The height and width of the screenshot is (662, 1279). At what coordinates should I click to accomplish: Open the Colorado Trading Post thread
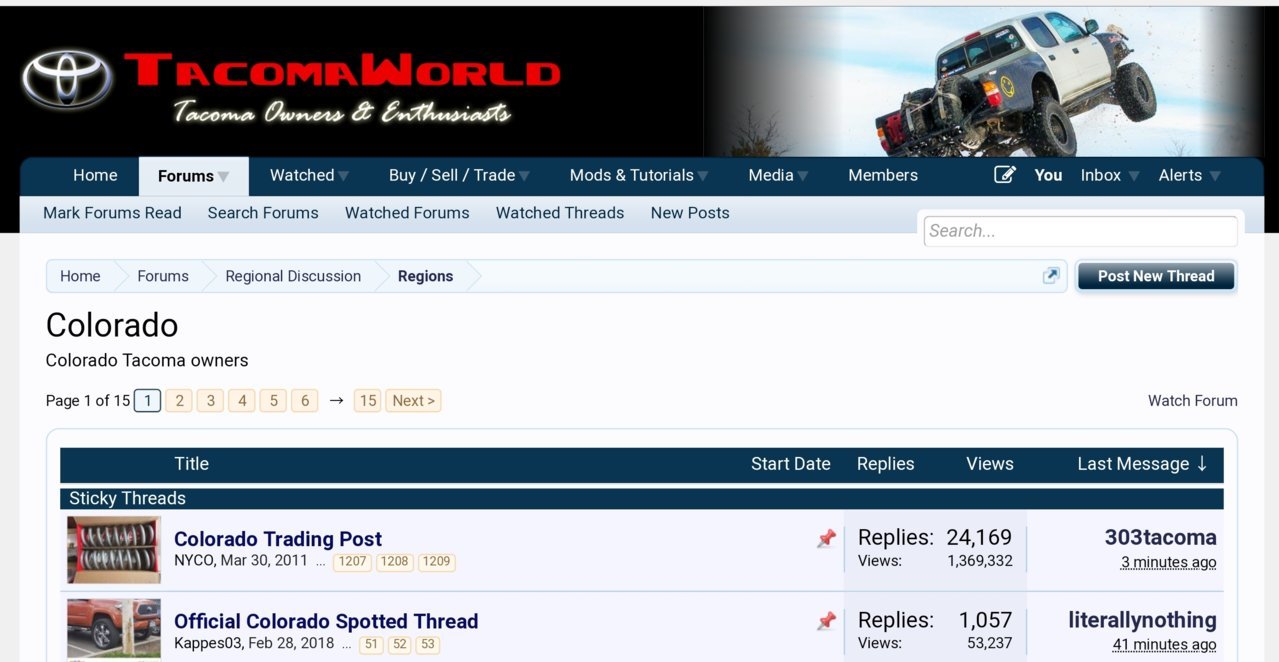point(278,539)
